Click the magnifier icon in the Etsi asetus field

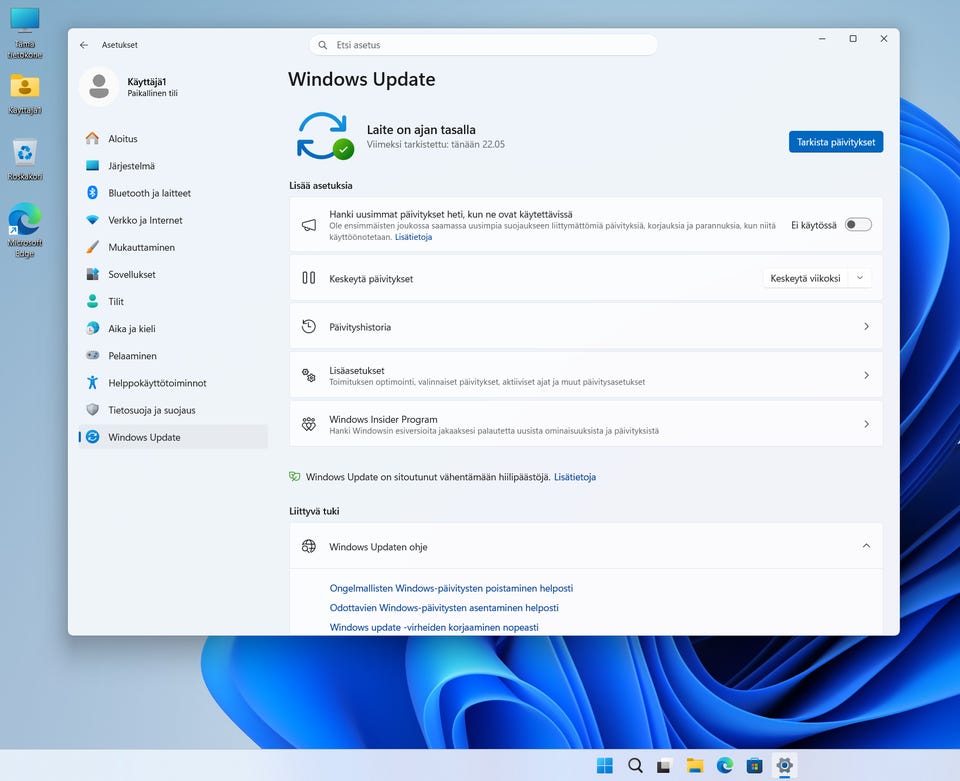point(323,45)
